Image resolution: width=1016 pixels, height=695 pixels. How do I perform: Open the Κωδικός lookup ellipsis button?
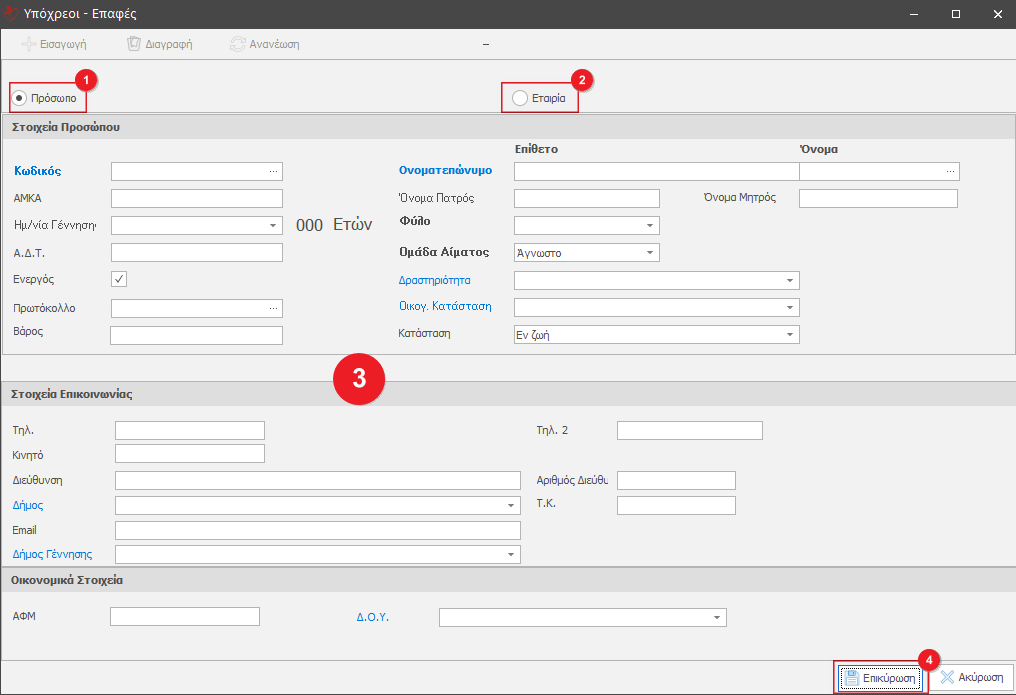273,171
